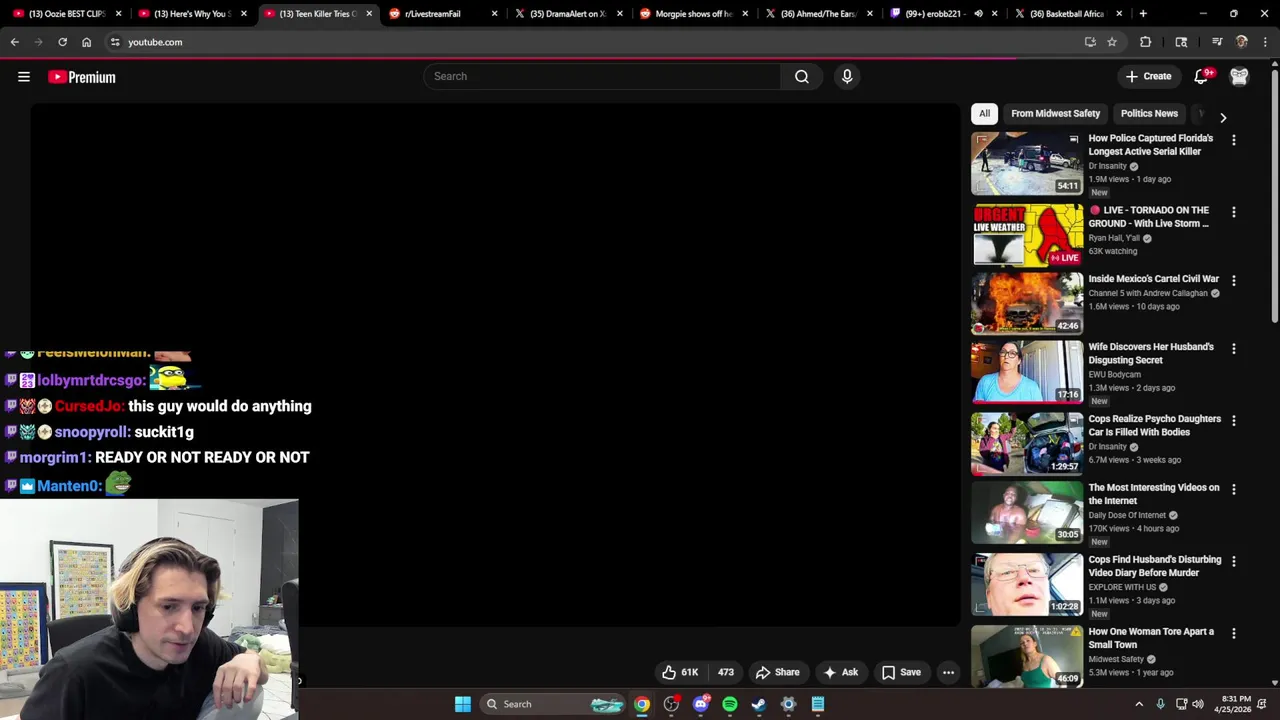Toggle microphone tray icon
The width and height of the screenshot is (1280, 720).
(x=1160, y=704)
